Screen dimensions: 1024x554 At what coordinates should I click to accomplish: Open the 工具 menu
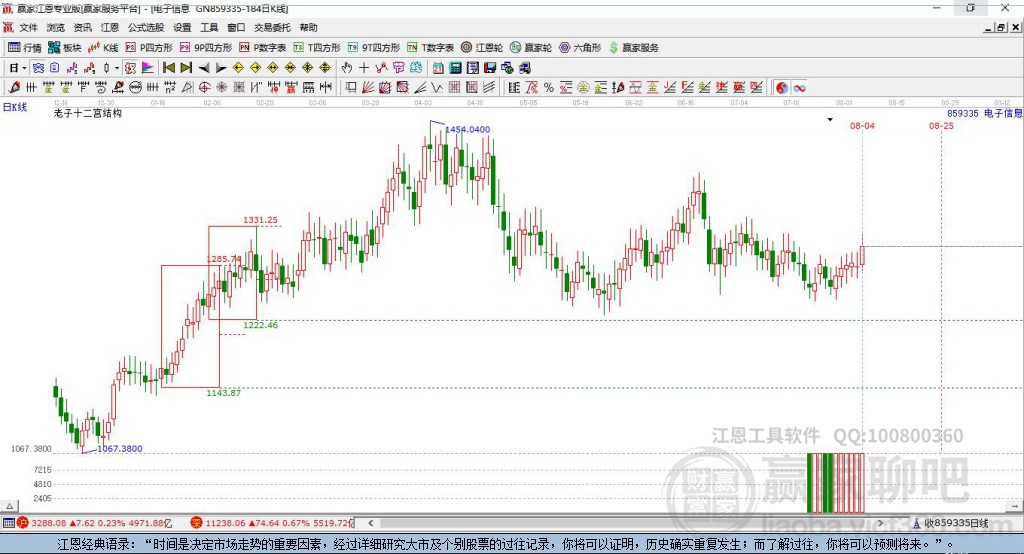click(x=209, y=27)
